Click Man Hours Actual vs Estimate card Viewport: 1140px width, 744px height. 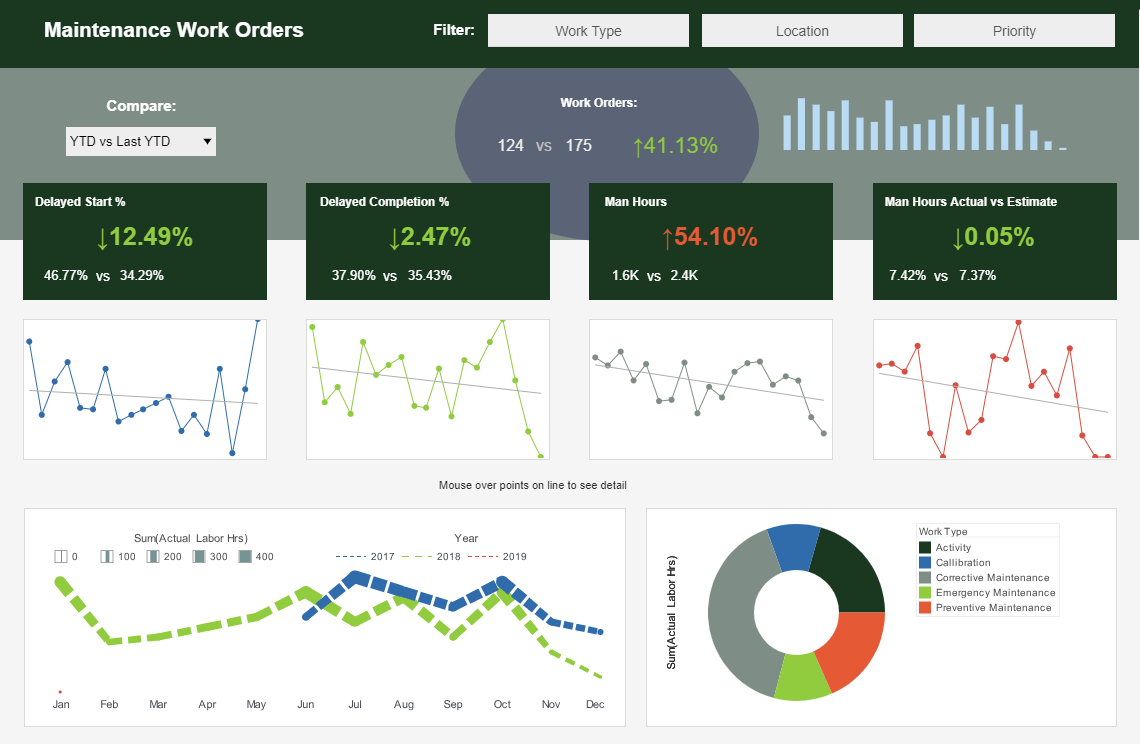point(995,241)
